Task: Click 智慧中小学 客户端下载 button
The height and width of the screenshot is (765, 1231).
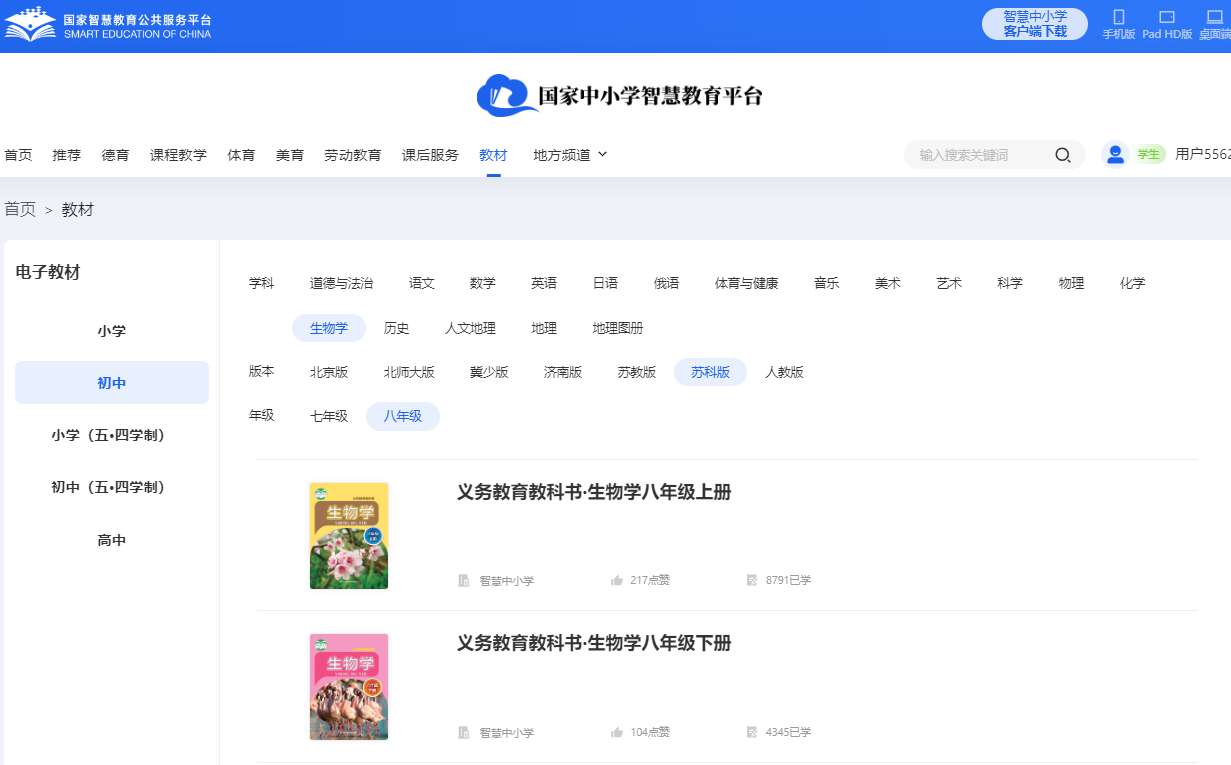Action: (1034, 24)
